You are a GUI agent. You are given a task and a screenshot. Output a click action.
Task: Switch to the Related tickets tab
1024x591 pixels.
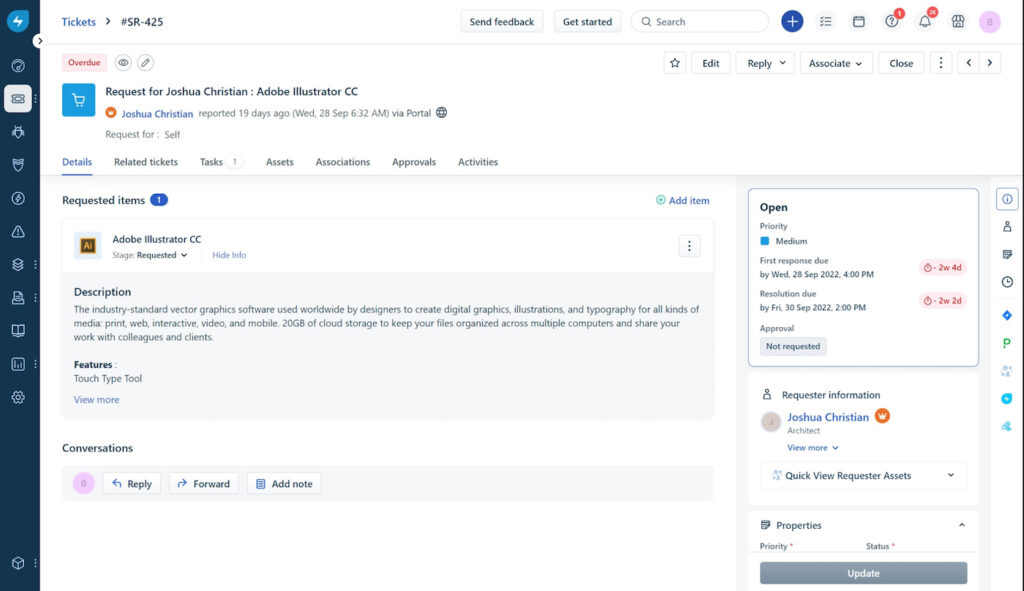146,162
